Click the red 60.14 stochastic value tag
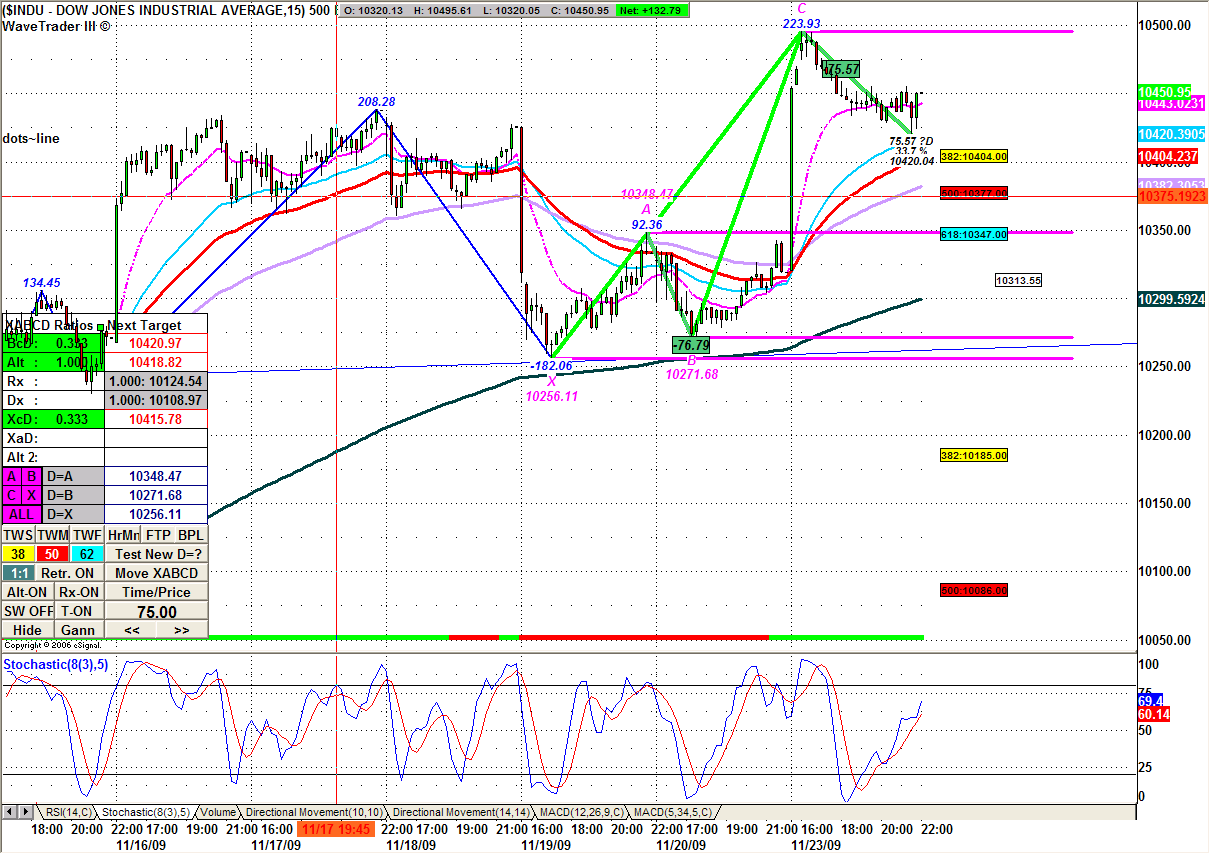Viewport: 1210px width, 854px height. [x=1153, y=716]
